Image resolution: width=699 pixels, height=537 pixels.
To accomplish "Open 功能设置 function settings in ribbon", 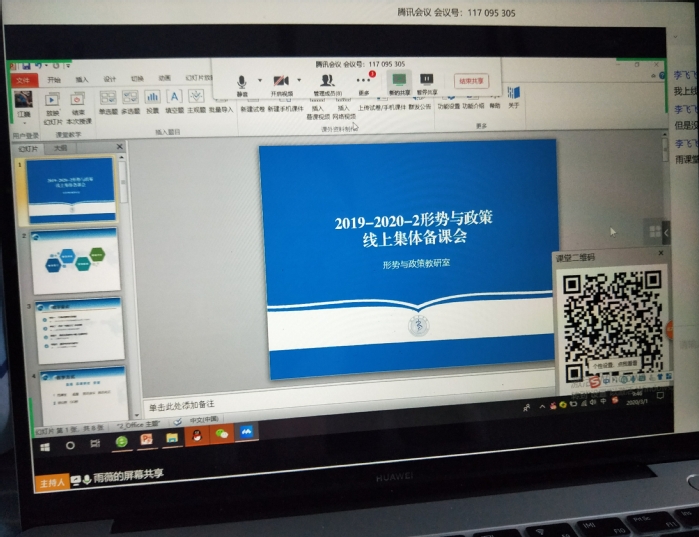I will [x=446, y=98].
